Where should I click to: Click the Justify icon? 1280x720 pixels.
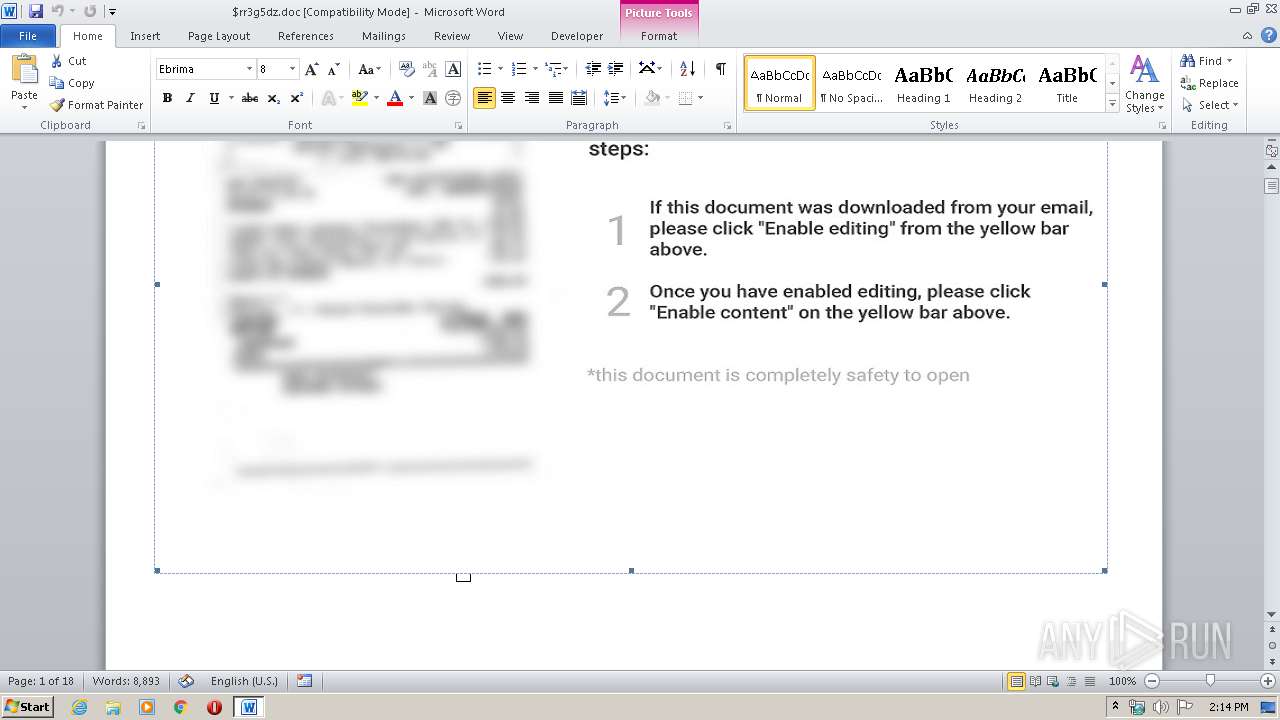(555, 98)
